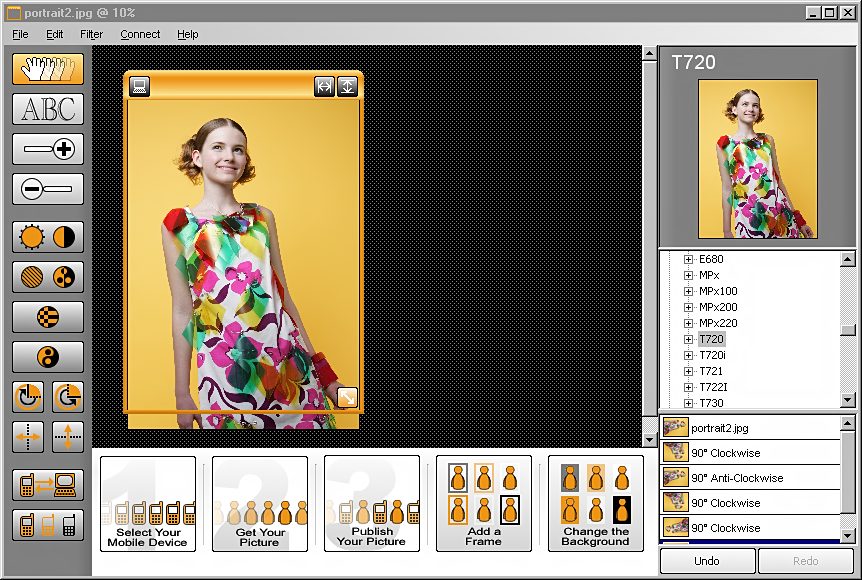Fit crop frame to width

pos(324,87)
